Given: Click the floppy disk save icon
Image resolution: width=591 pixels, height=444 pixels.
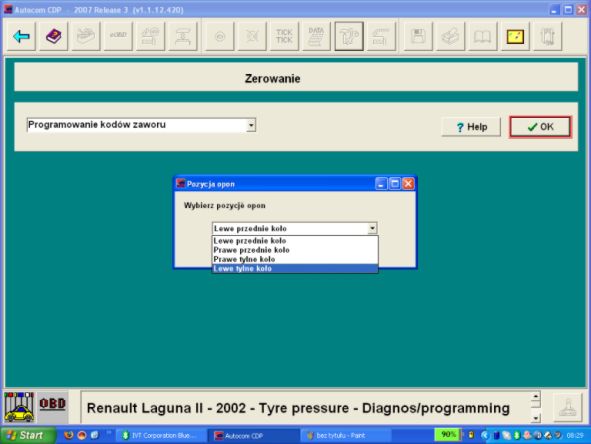Looking at the screenshot, I should 418,37.
